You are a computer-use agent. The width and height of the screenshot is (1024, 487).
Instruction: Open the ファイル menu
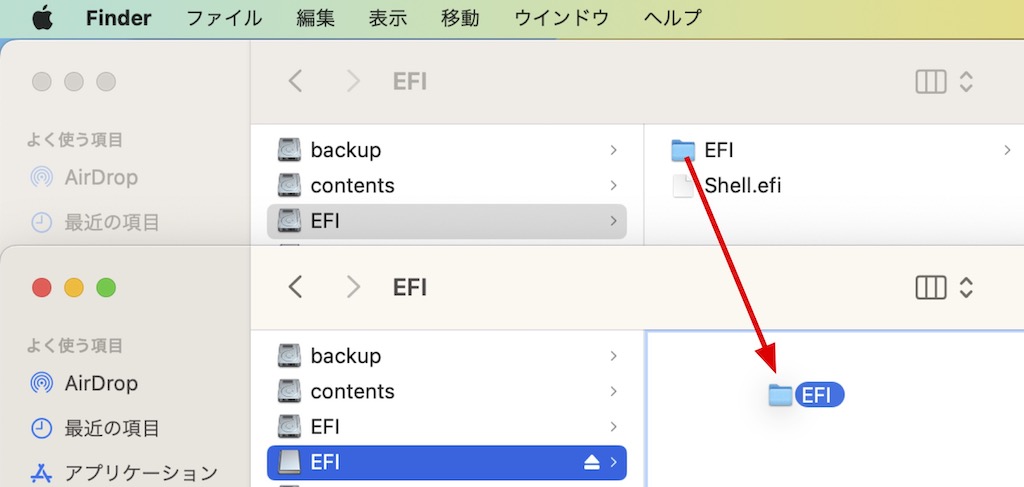224,18
